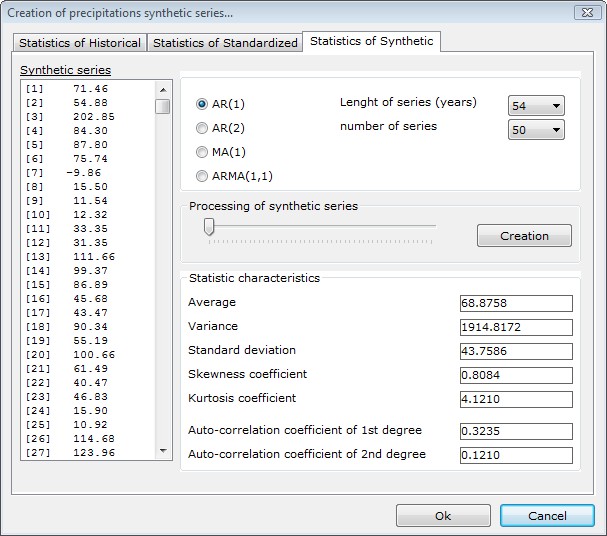Click the list scroll up arrow

tap(162, 89)
